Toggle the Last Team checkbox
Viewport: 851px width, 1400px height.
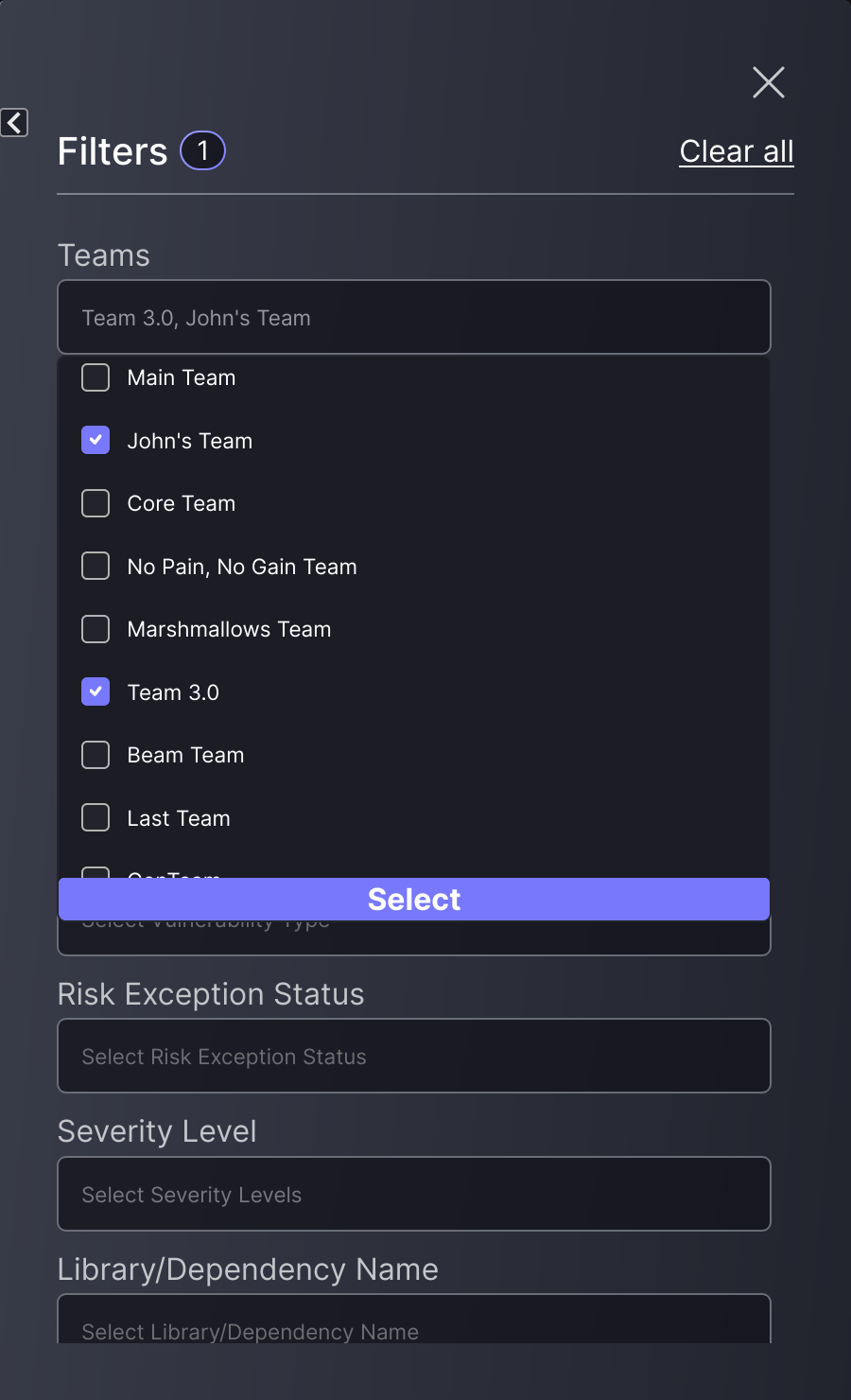[96, 818]
